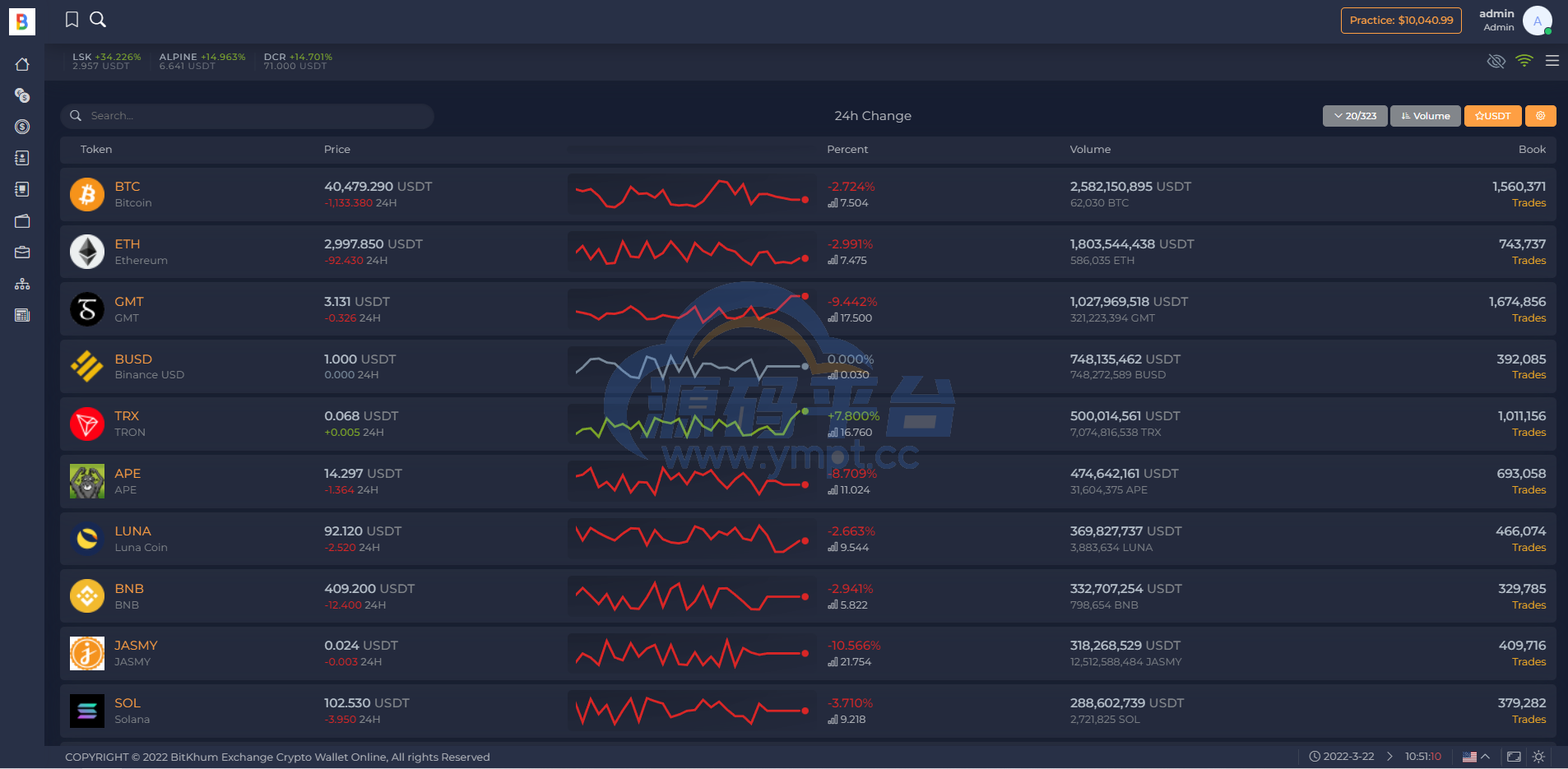Open the Volume sort dropdown

pos(1426,116)
